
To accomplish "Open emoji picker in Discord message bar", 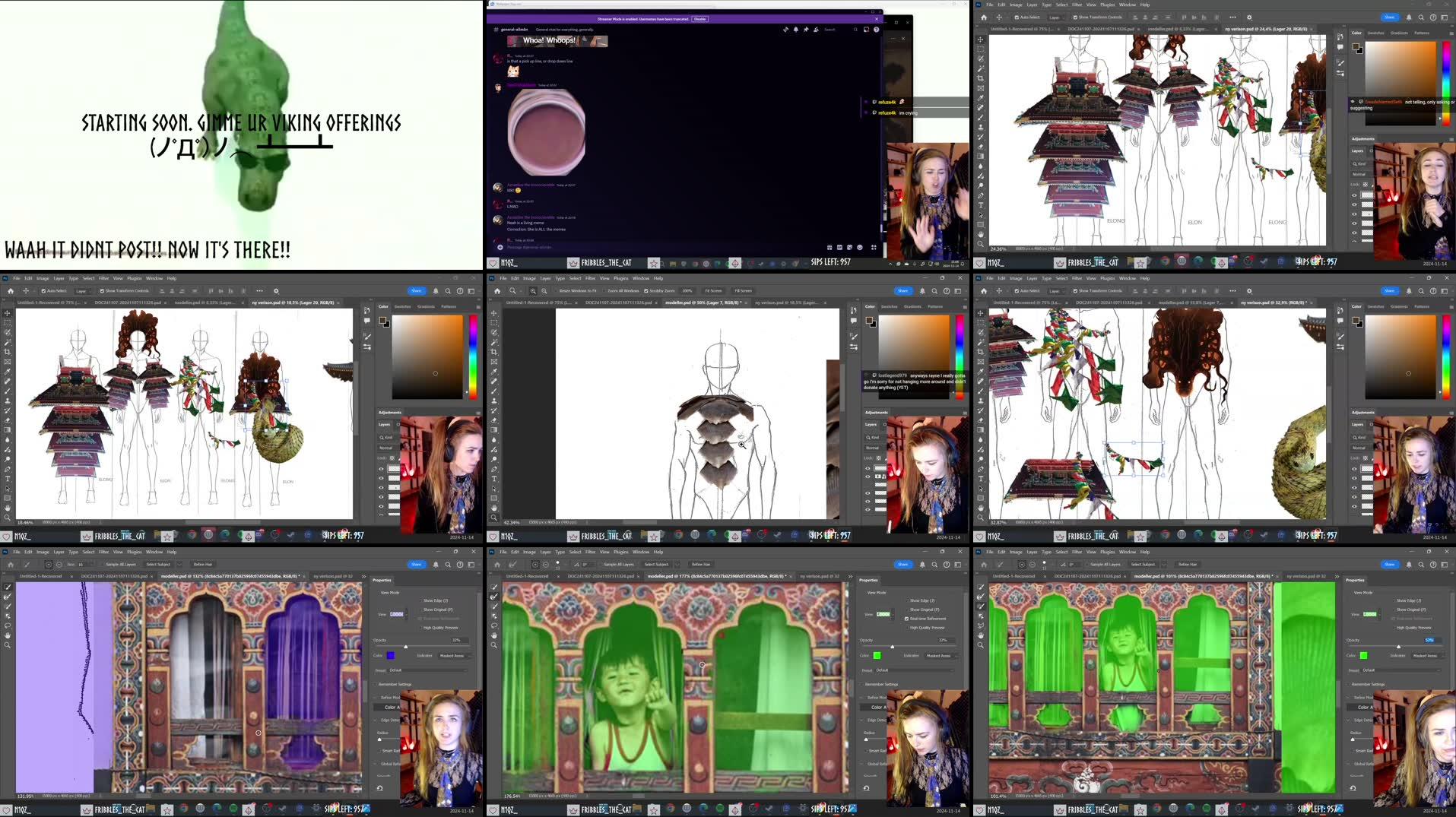I will click(860, 247).
